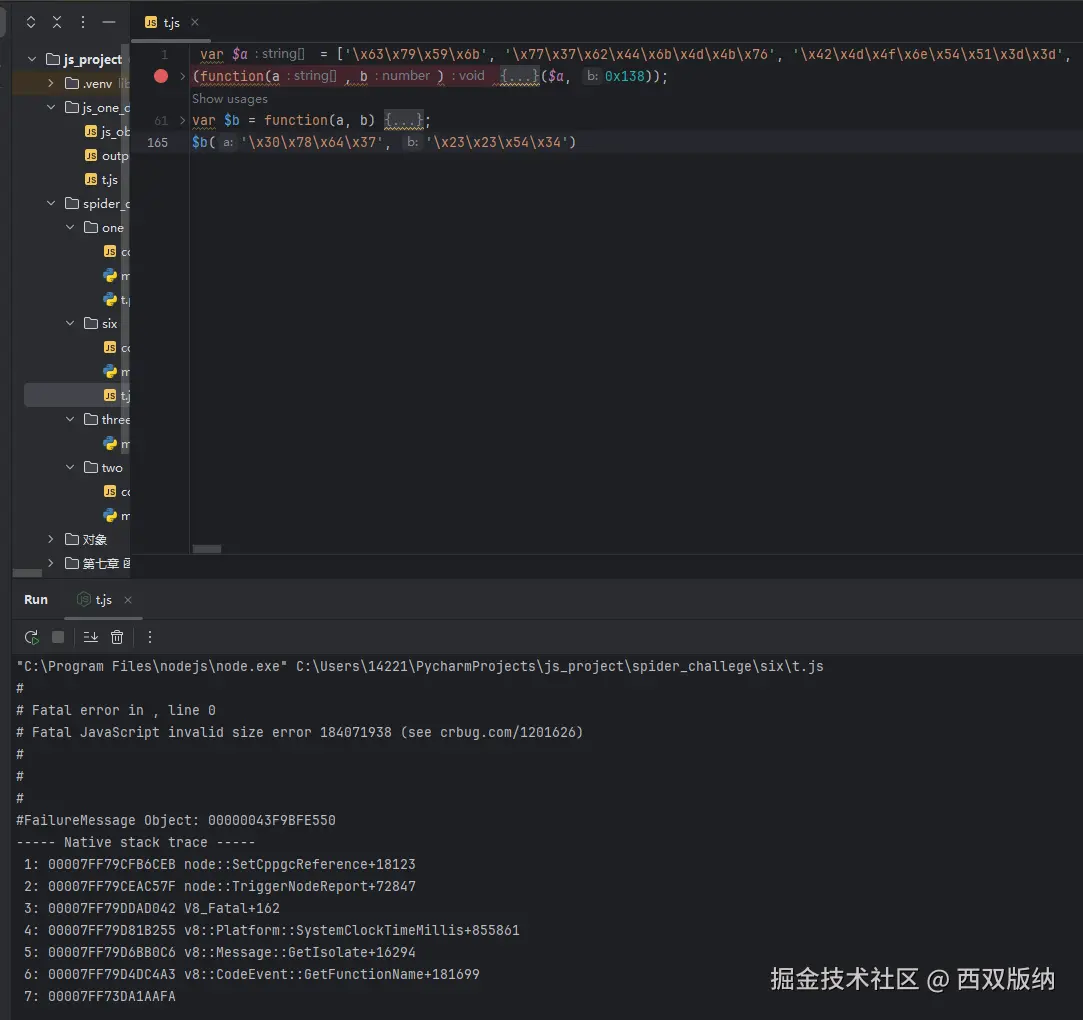Open project panel options menu (three dots)
The width and height of the screenshot is (1083, 1020).
click(x=83, y=22)
